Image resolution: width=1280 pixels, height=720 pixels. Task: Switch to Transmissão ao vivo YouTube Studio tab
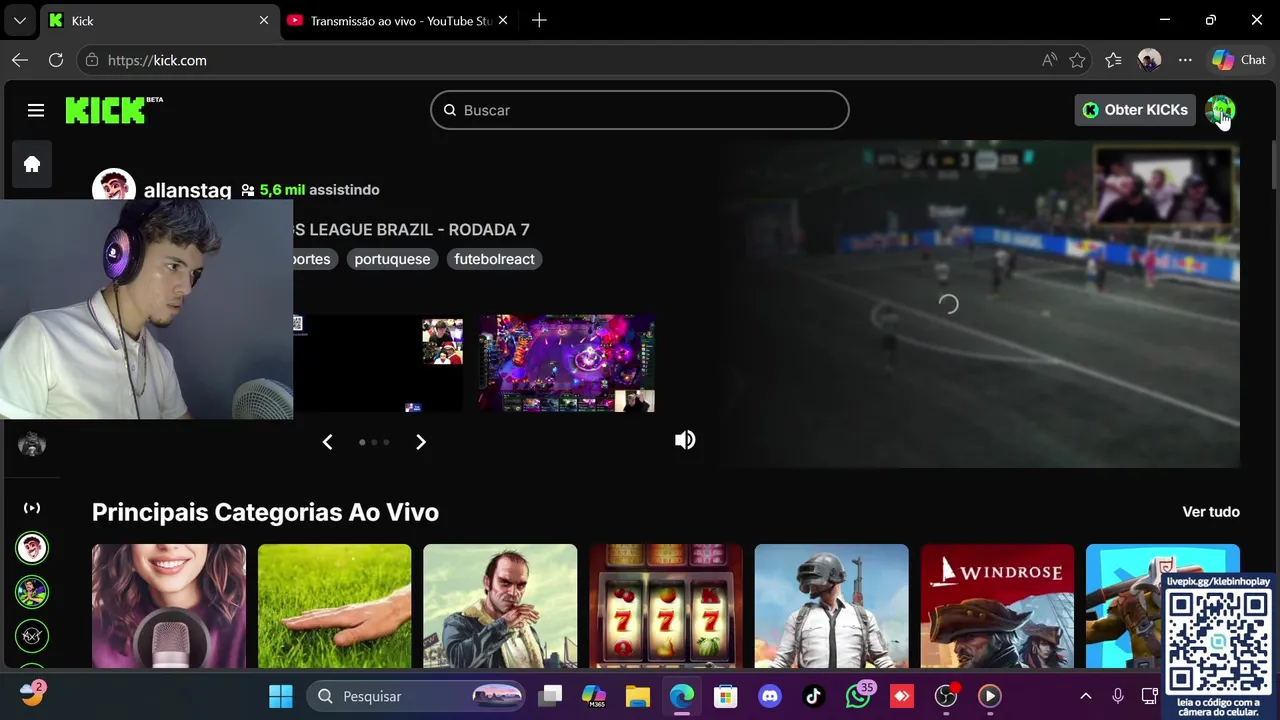398,20
